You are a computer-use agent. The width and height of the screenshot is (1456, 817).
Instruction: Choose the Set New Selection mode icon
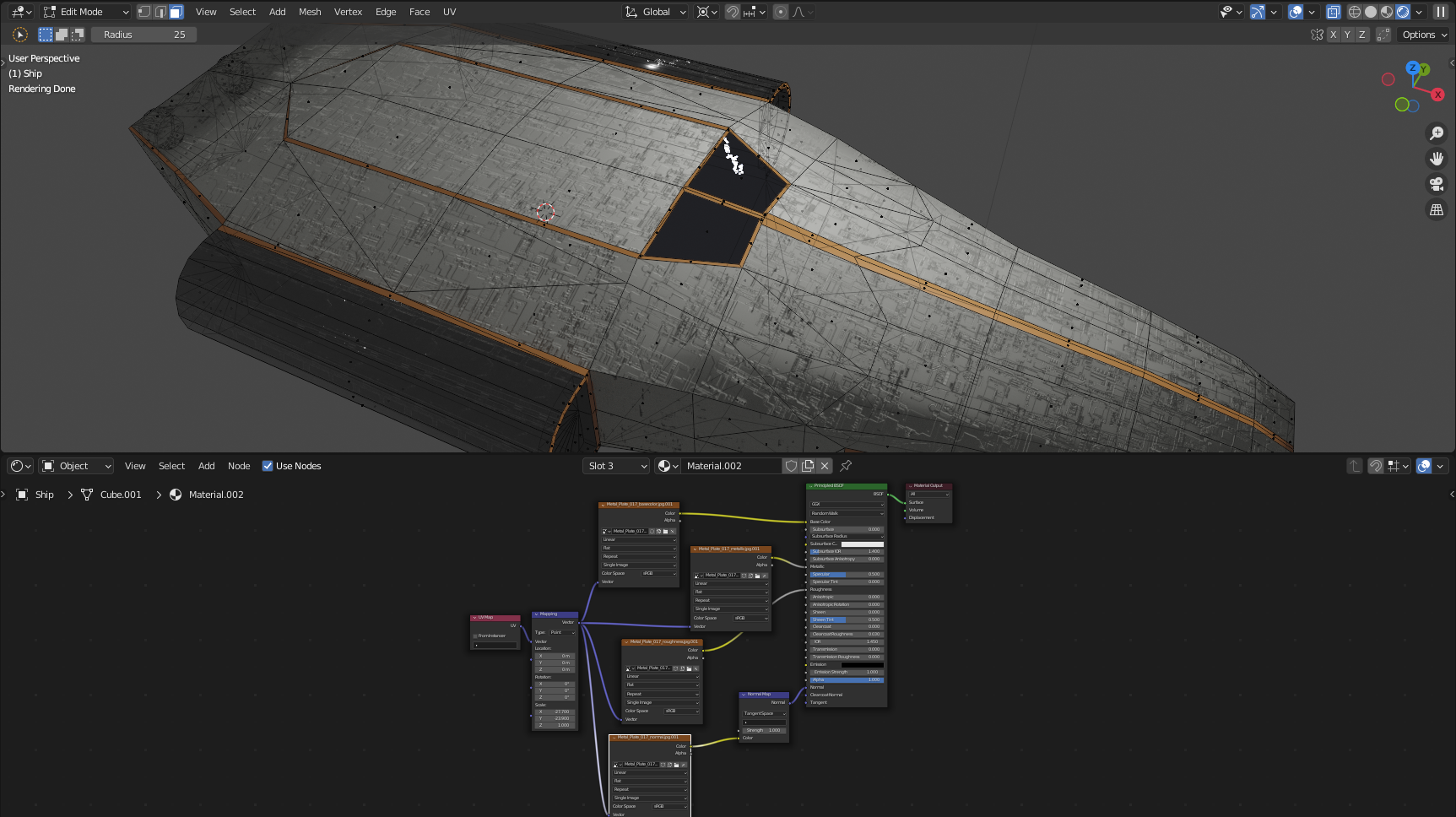click(46, 35)
